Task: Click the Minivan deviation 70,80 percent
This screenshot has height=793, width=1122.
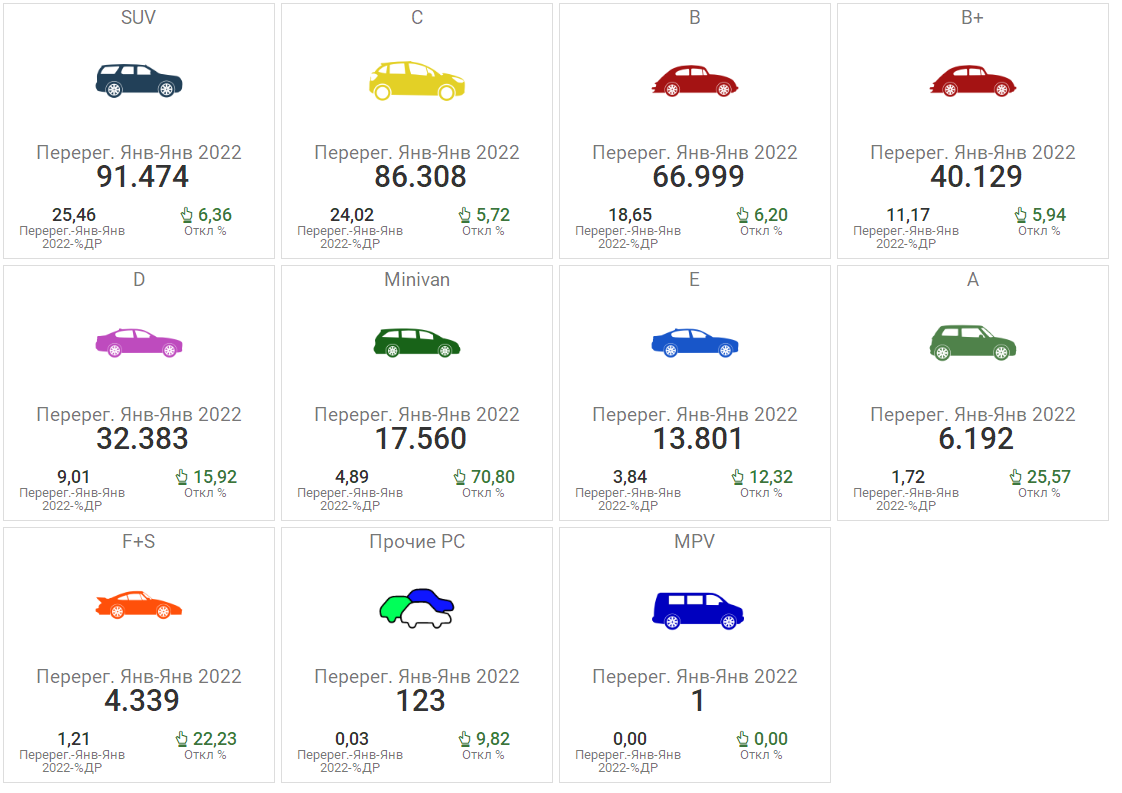Action: (x=493, y=477)
